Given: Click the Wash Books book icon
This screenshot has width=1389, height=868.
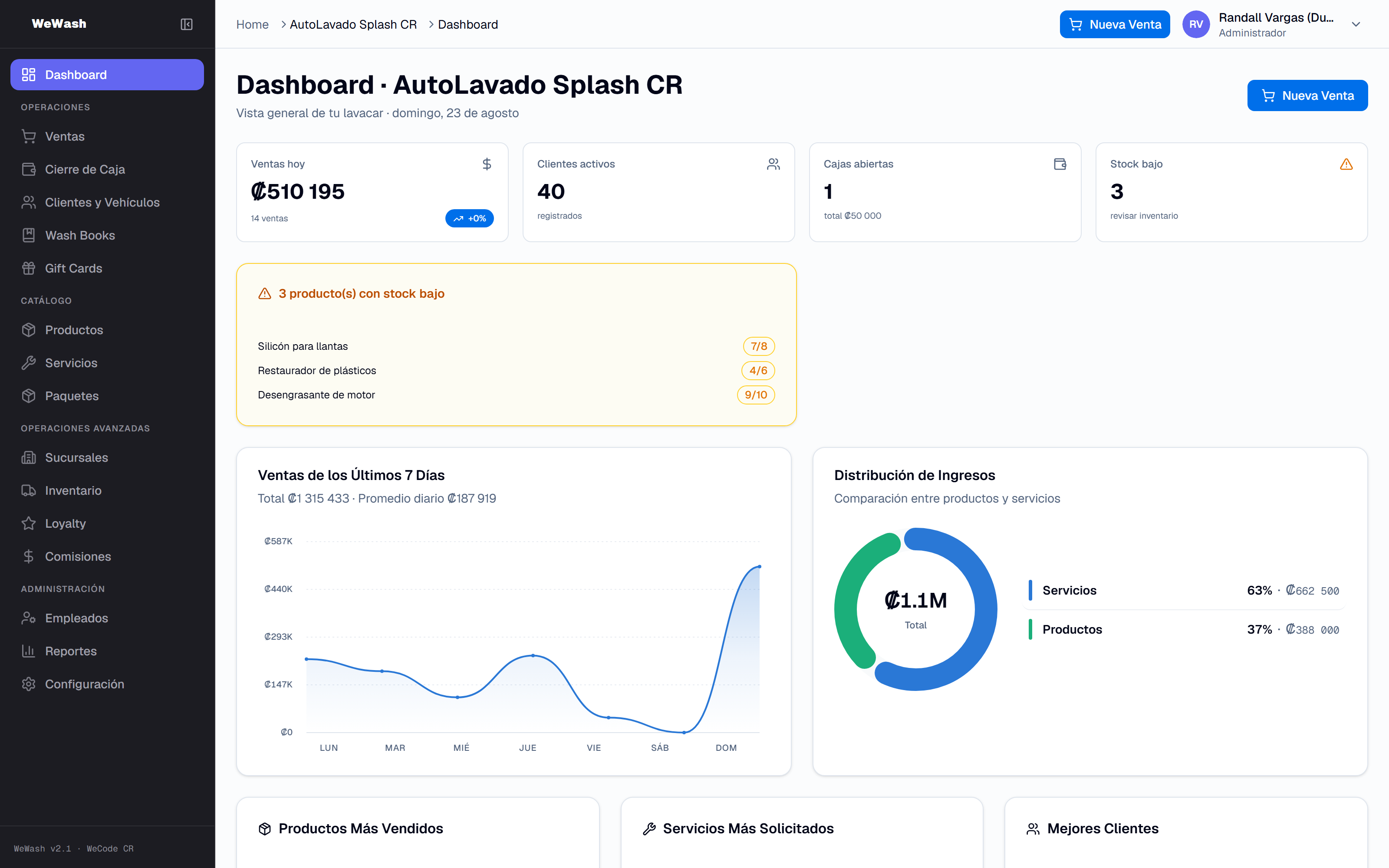Looking at the screenshot, I should pyautogui.click(x=29, y=235).
